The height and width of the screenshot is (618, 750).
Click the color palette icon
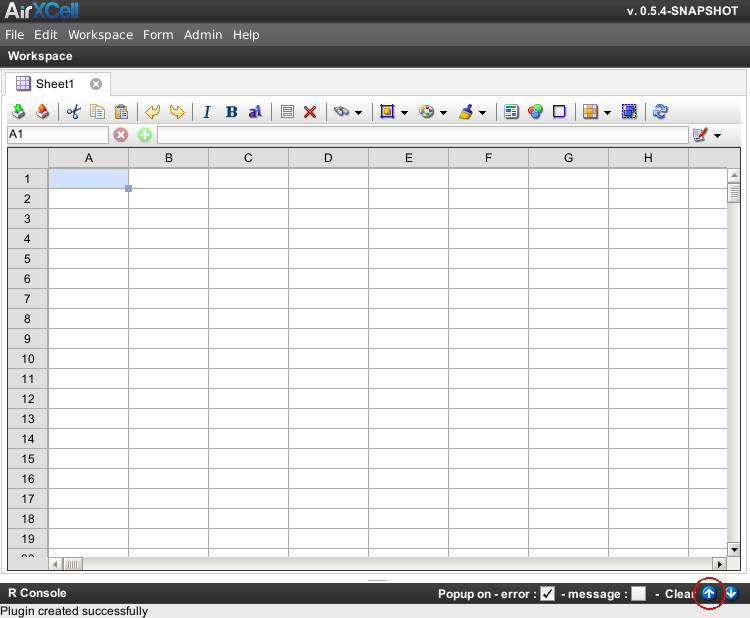point(426,112)
